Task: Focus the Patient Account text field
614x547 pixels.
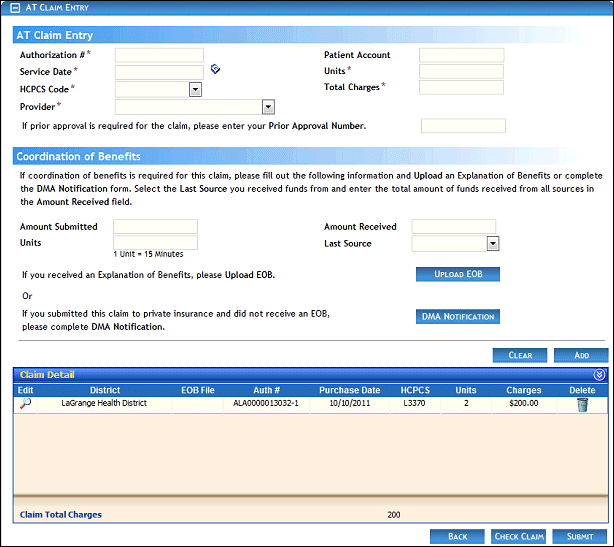Action: 461,55
